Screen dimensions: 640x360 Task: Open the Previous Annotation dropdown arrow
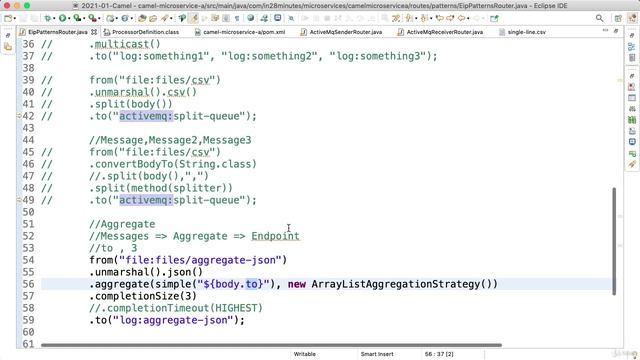click(x=431, y=18)
